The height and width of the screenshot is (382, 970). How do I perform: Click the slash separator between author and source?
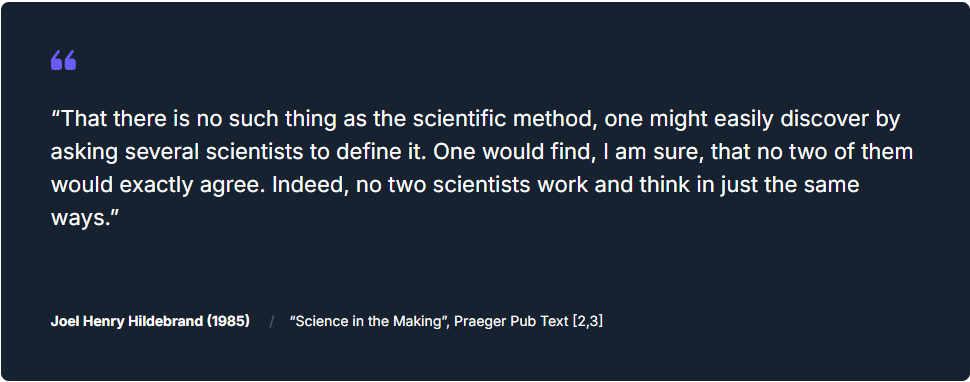click(271, 322)
